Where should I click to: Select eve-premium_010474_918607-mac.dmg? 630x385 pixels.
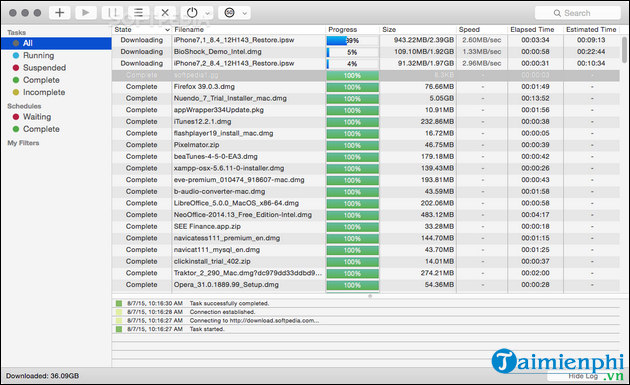coord(366,180)
